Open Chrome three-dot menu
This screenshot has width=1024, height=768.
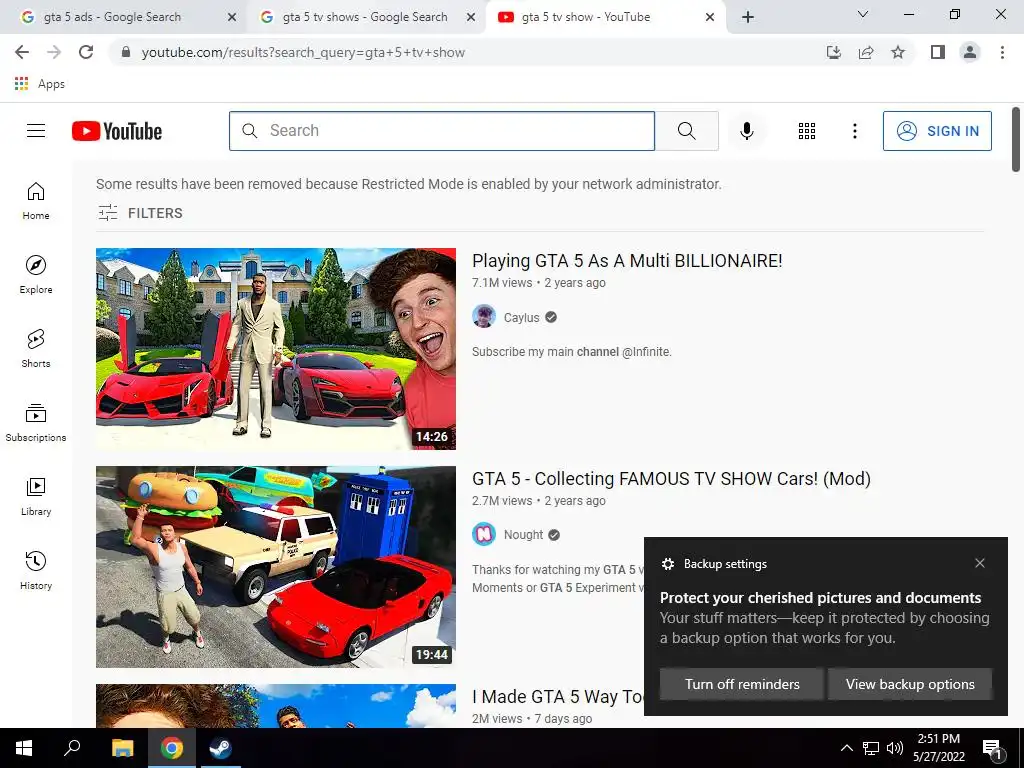click(x=1002, y=52)
